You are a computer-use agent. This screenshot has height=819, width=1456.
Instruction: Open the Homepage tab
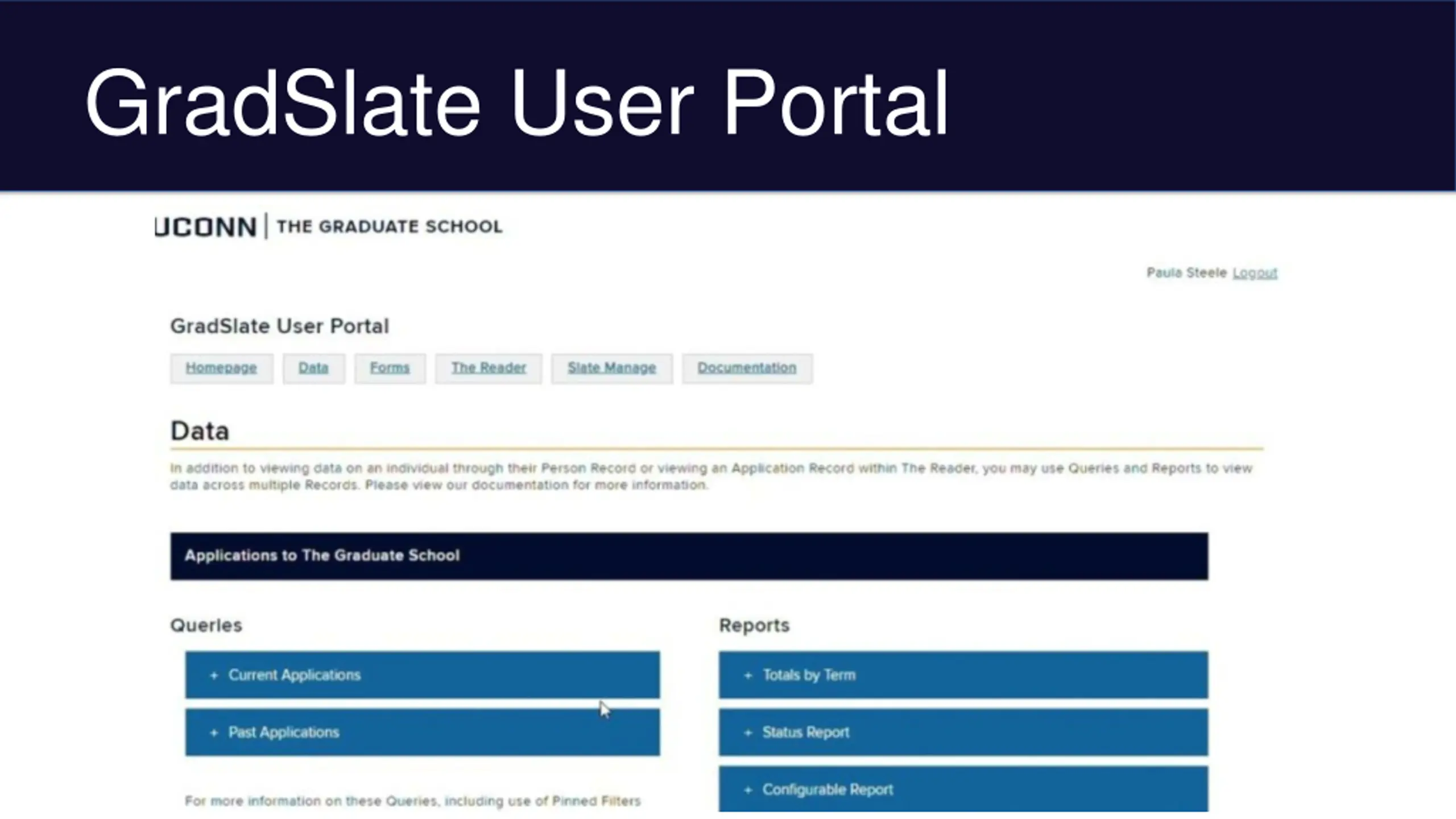(x=221, y=368)
